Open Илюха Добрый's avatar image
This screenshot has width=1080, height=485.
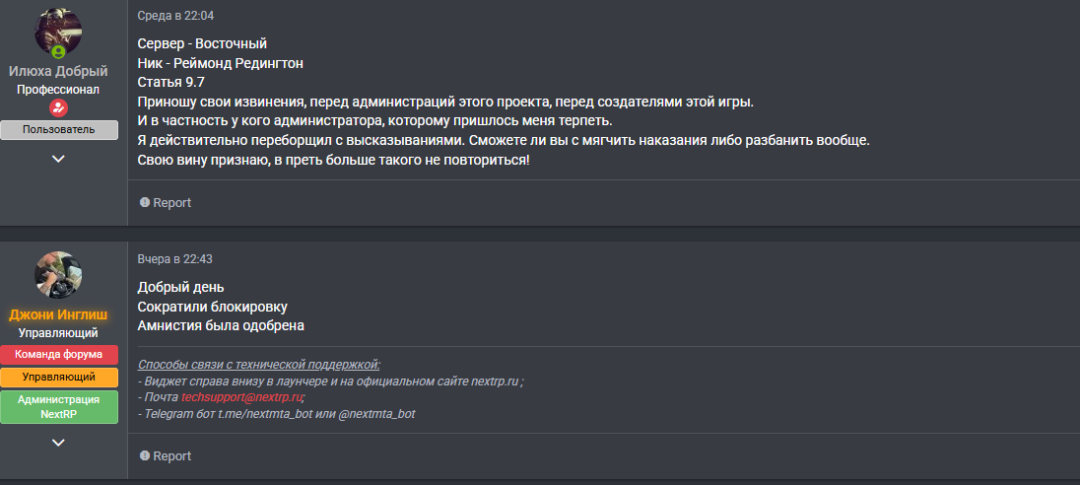click(x=57, y=32)
